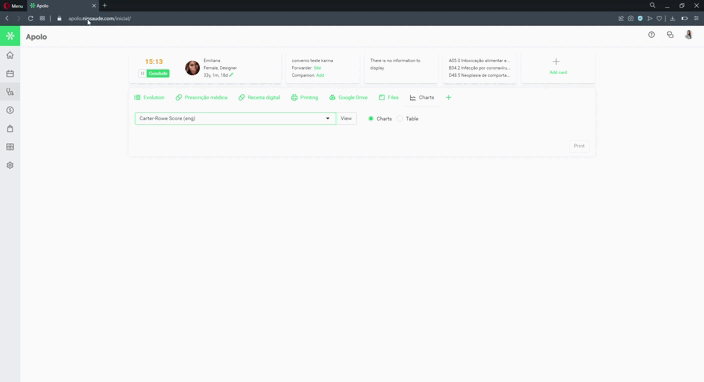Click the plus Add card tile
Screen dimensions: 704x382
point(558,66)
